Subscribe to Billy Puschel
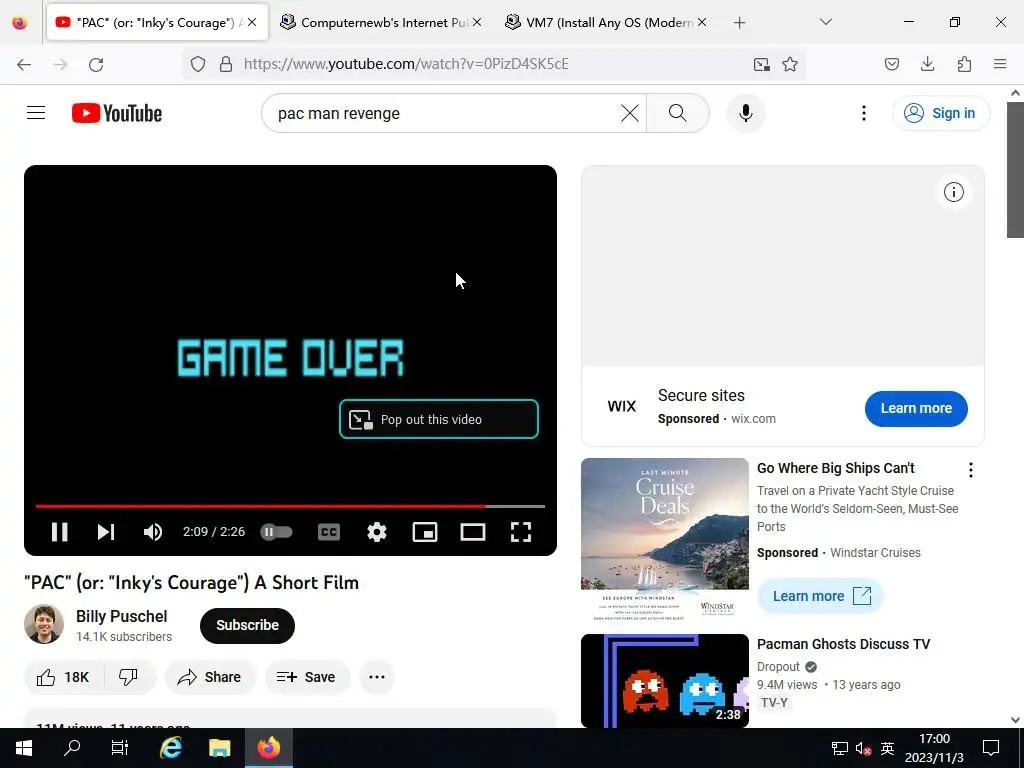Screen dimensions: 1024x768 coord(248,626)
